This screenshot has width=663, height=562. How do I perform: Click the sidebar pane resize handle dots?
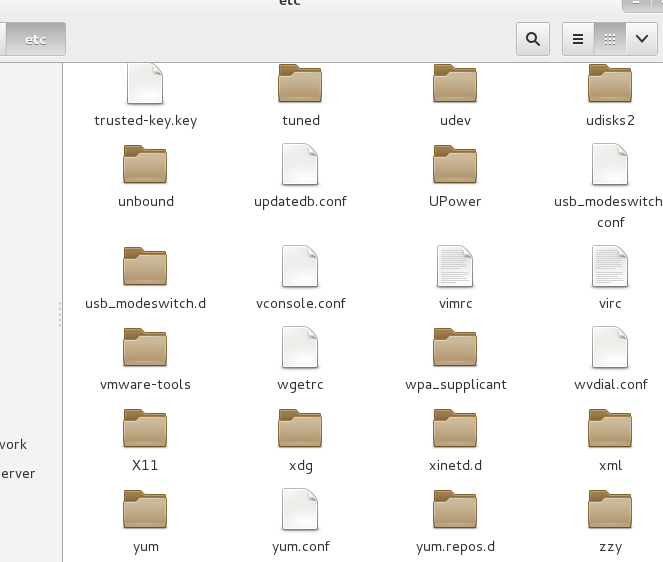tap(60, 314)
